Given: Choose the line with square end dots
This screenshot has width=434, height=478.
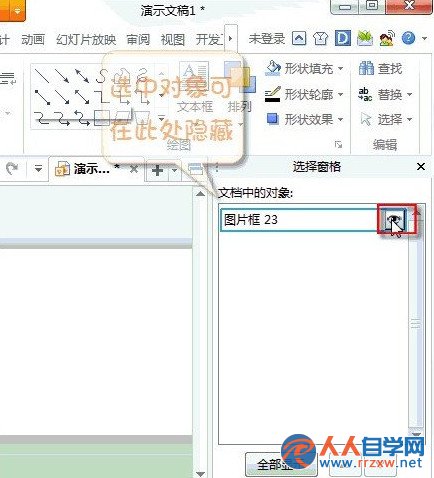Looking at the screenshot, I should (42, 97).
